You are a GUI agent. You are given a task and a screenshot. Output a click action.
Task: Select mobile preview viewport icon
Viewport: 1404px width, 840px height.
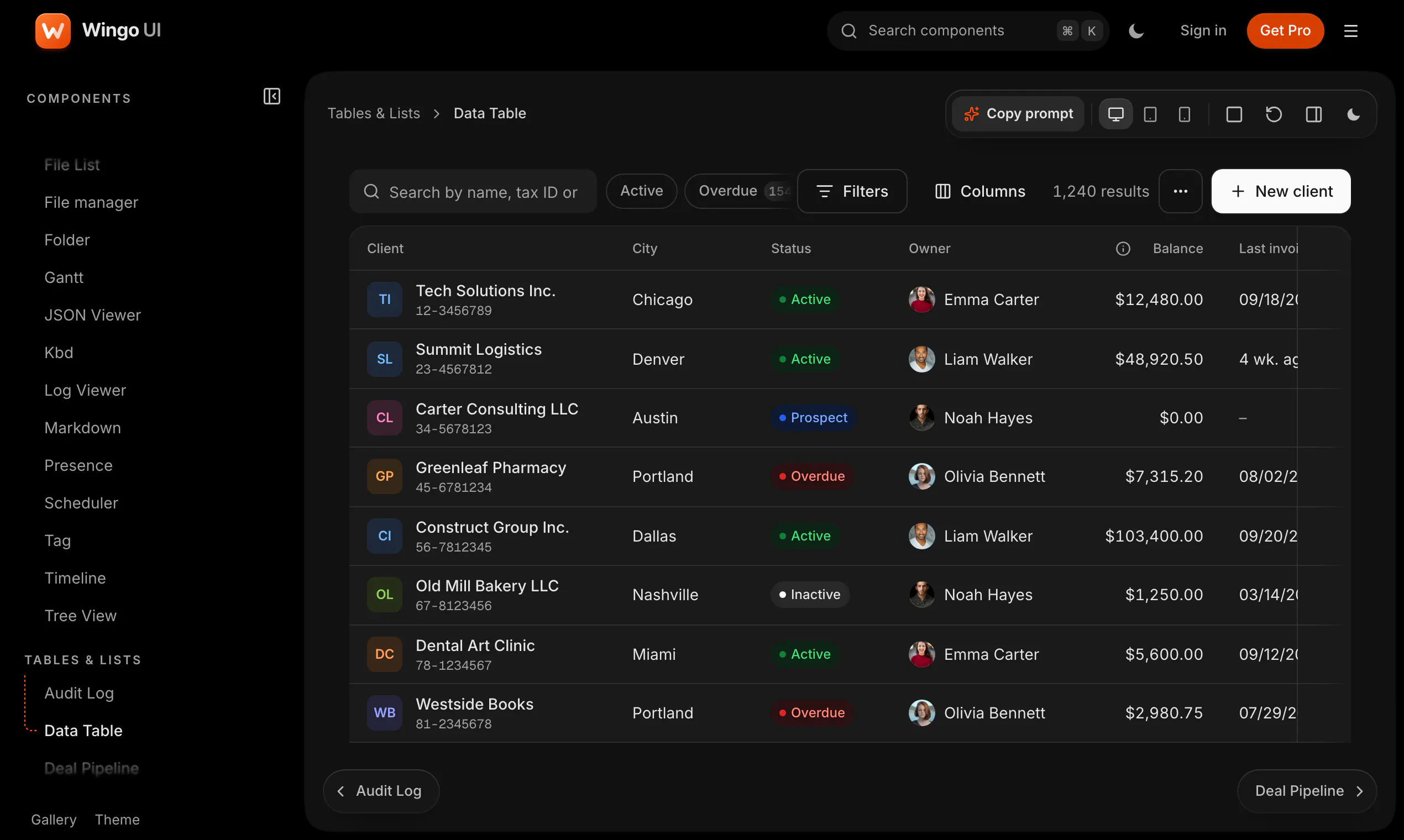tap(1184, 114)
